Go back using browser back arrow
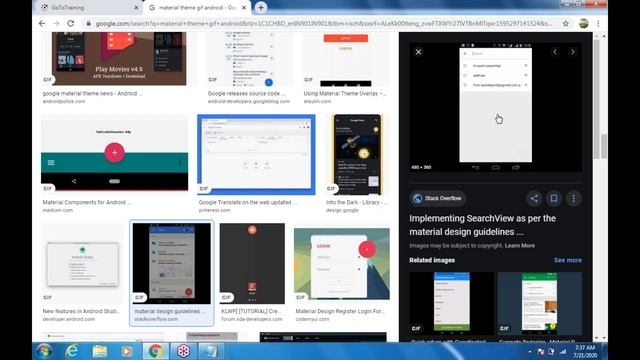640x360 pixels. [42, 24]
